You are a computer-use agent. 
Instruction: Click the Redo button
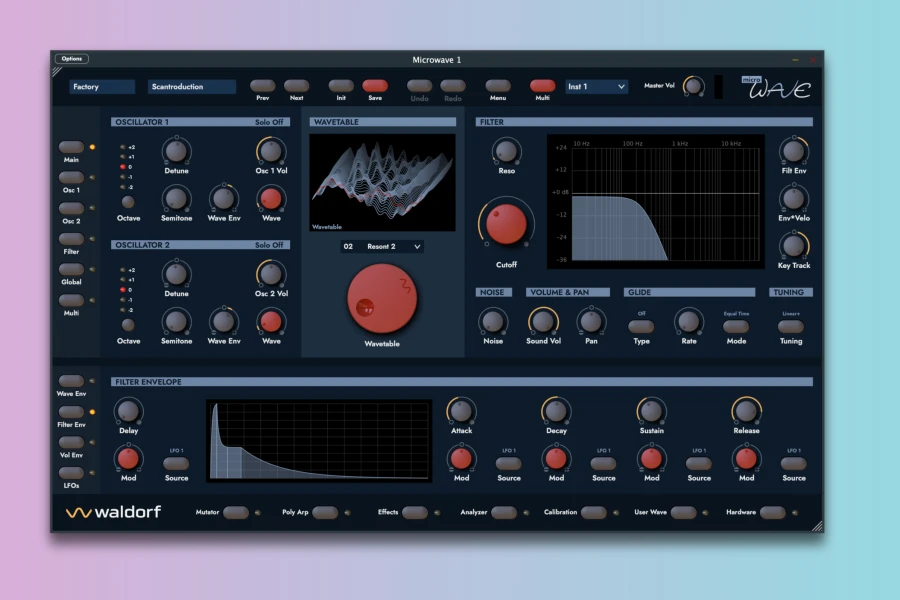(x=453, y=86)
